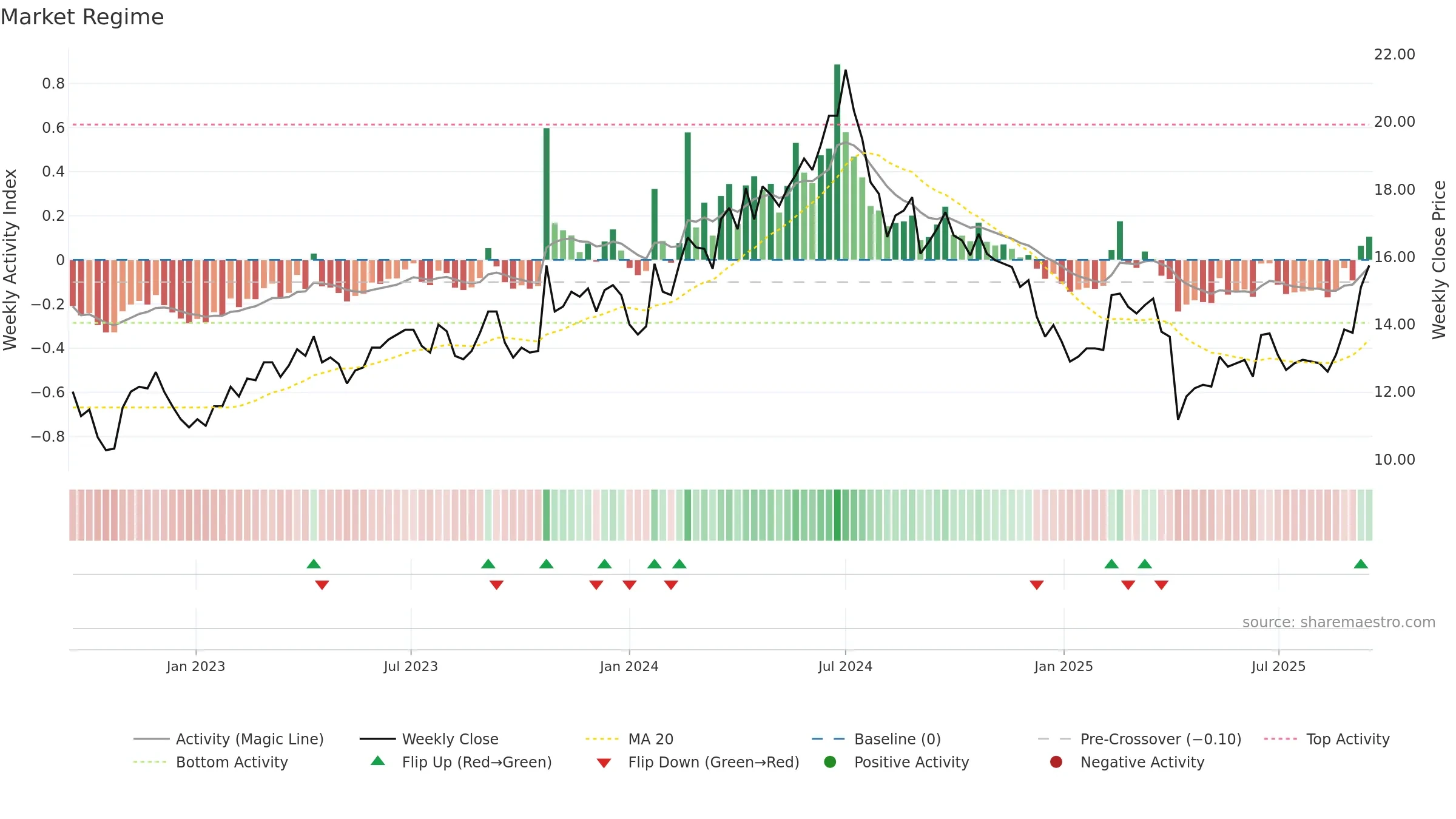The image size is (1456, 819).
Task: Click the Jul 2025 x-axis label
Action: click(x=1278, y=666)
